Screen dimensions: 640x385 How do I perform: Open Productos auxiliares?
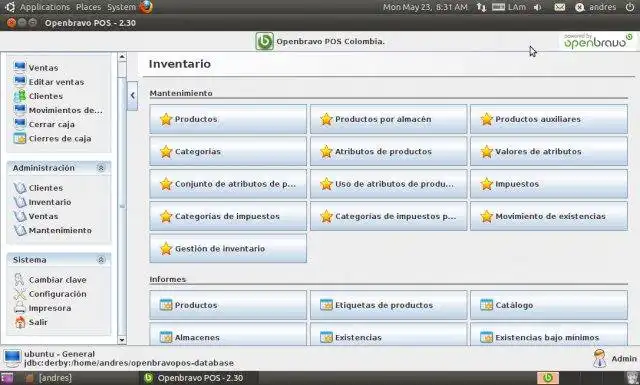pos(549,119)
